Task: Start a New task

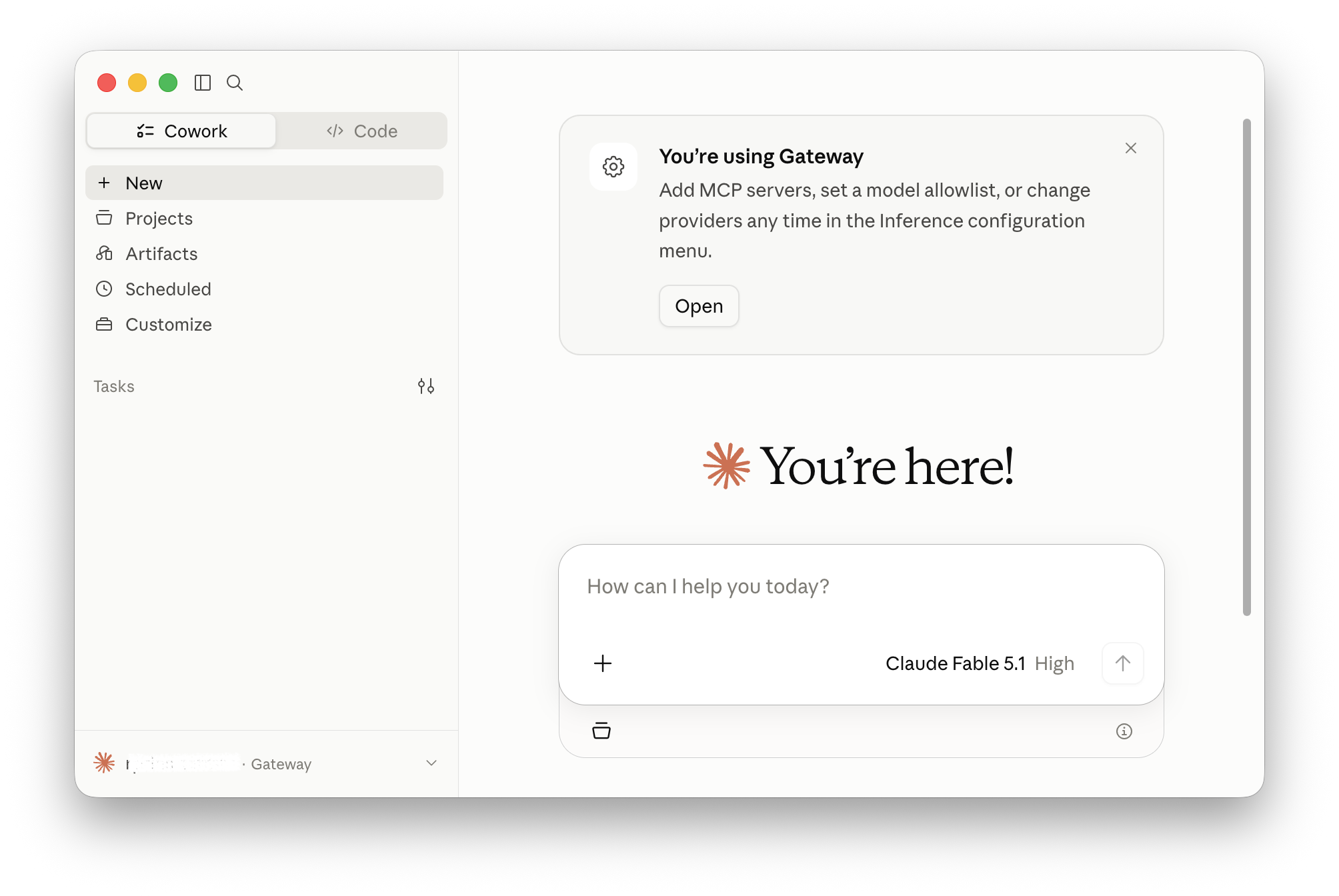Action: 264,183
